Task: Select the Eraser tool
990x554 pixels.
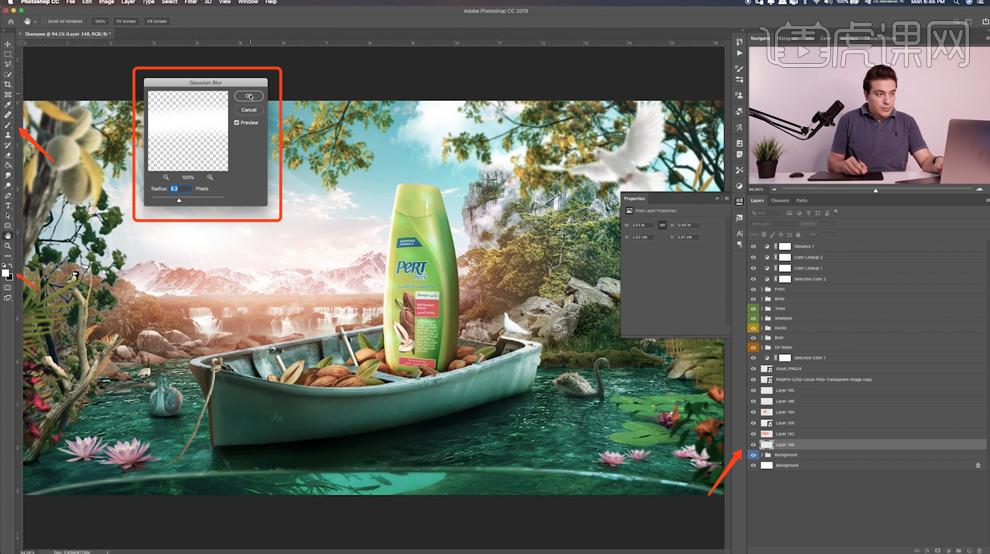Action: point(8,155)
